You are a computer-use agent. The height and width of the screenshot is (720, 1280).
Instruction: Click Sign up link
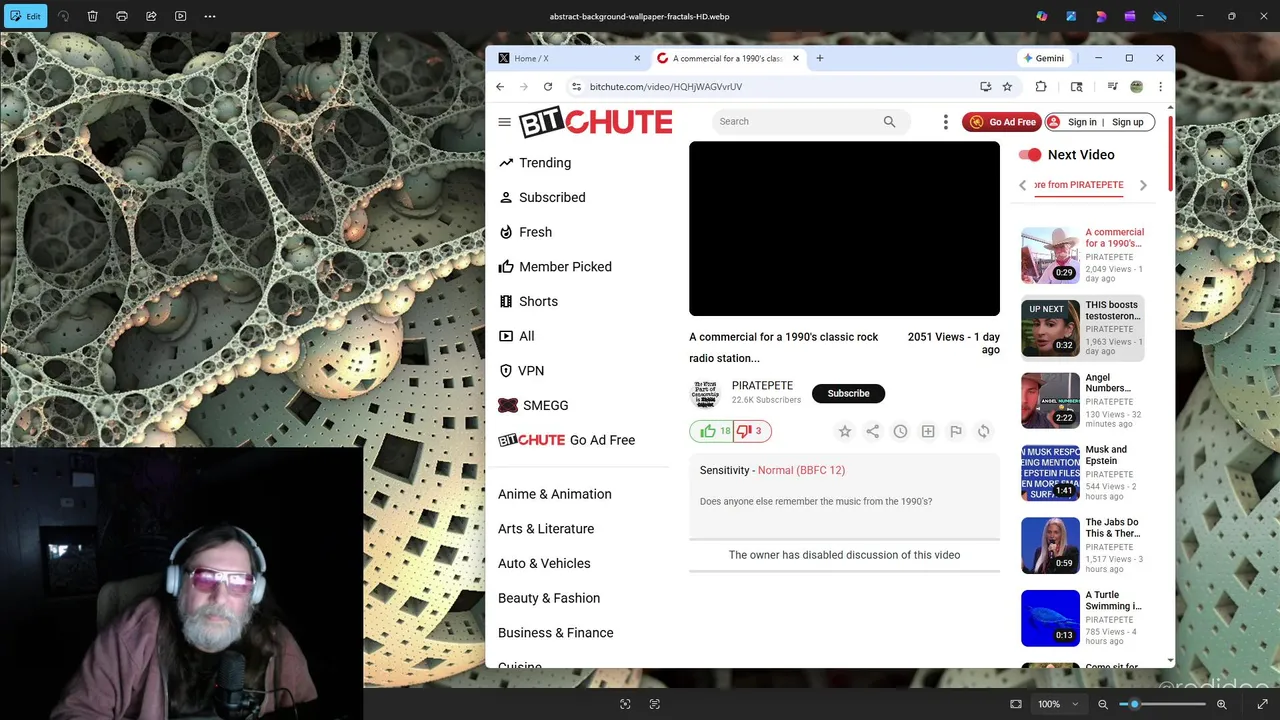1127,122
